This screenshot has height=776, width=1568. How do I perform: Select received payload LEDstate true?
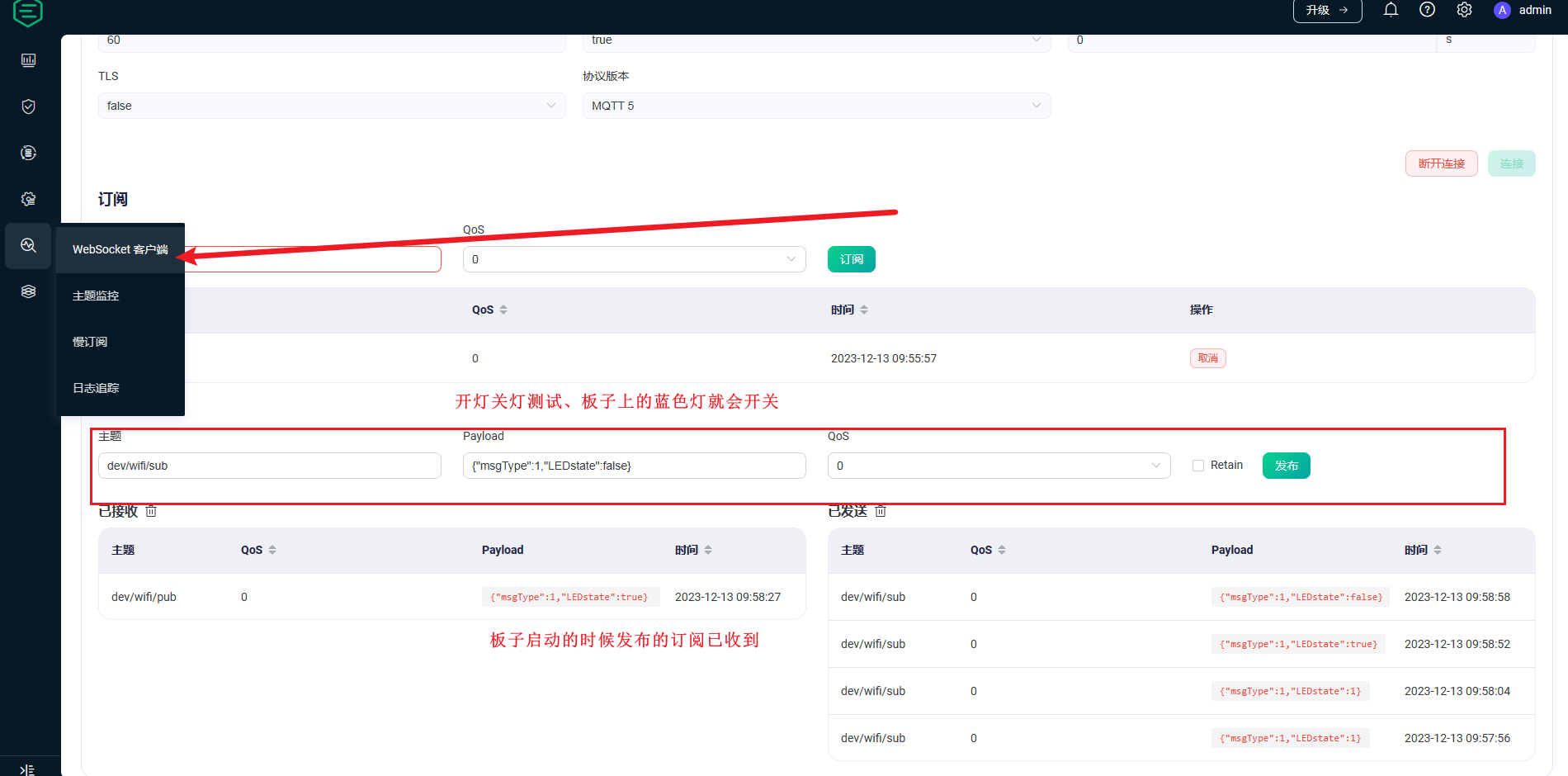(569, 597)
